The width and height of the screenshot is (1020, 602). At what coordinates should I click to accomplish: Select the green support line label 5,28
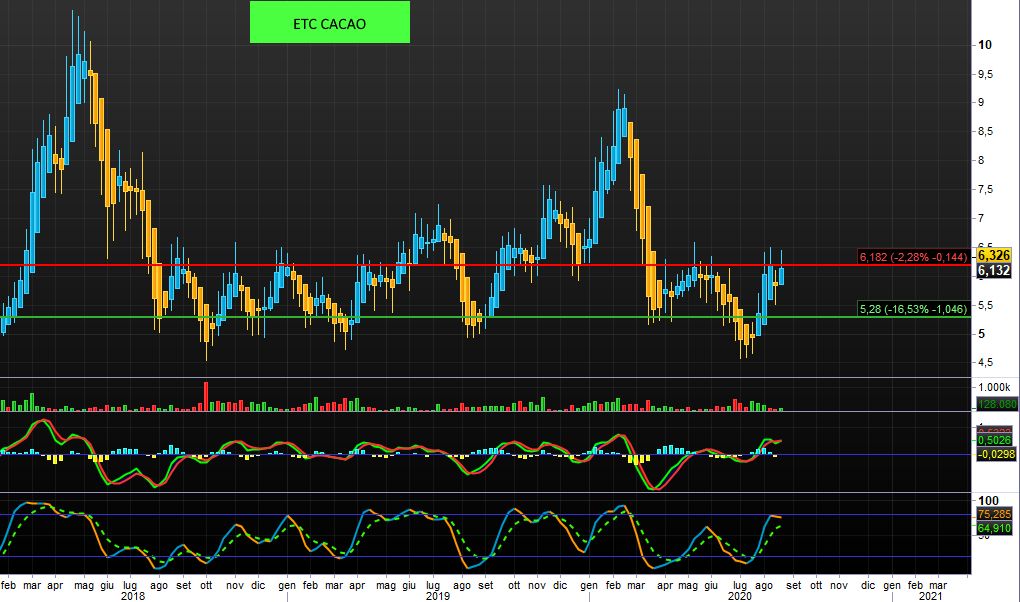pos(914,309)
